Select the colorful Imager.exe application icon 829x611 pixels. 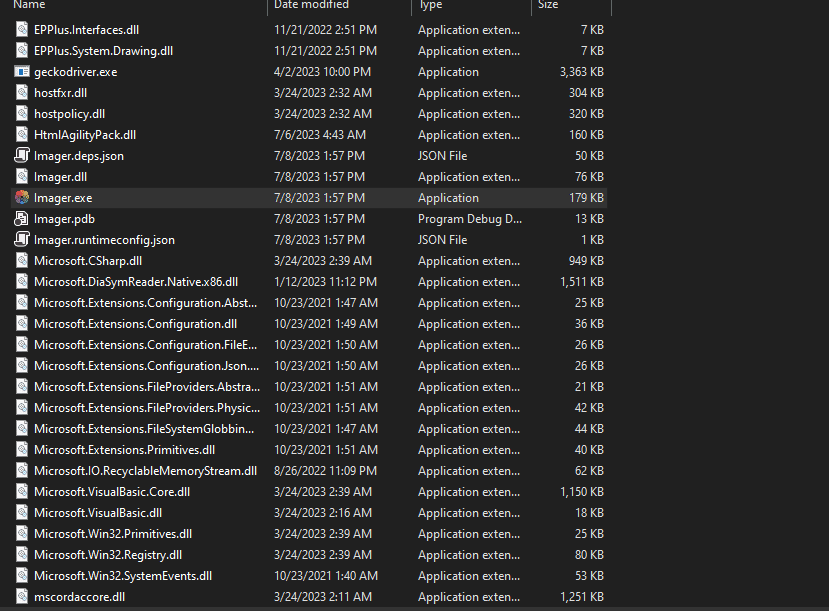pos(22,198)
